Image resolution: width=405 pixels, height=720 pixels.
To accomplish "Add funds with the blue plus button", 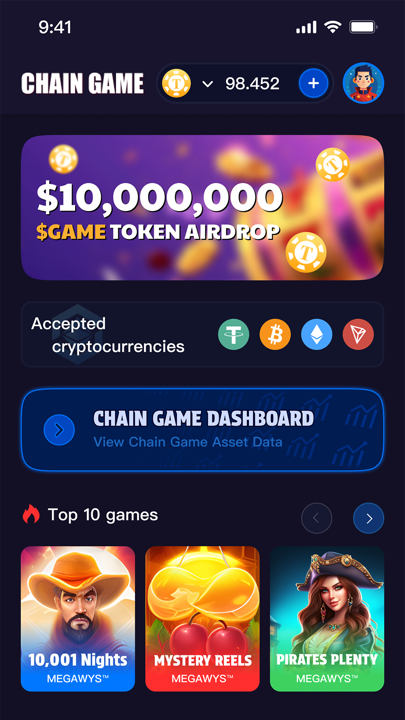I will pyautogui.click(x=314, y=83).
